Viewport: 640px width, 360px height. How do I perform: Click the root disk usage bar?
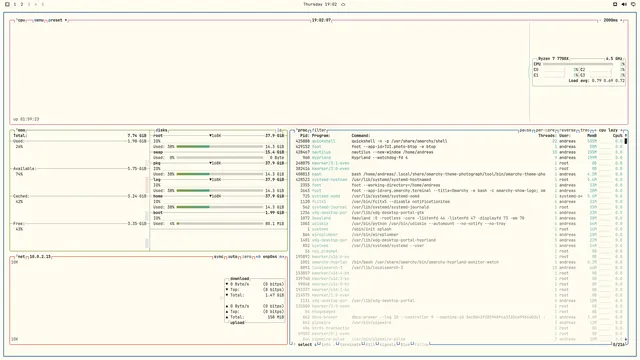(x=220, y=147)
